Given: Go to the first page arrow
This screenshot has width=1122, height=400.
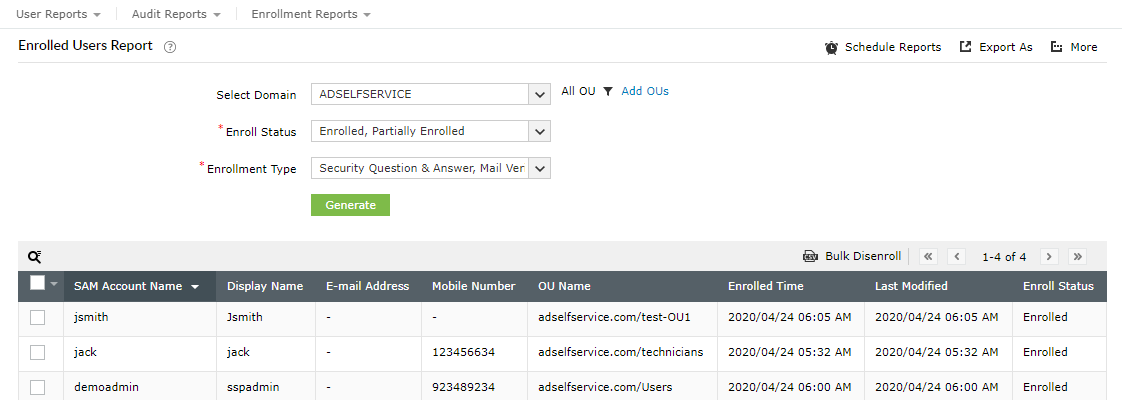Looking at the screenshot, I should tap(928, 256).
